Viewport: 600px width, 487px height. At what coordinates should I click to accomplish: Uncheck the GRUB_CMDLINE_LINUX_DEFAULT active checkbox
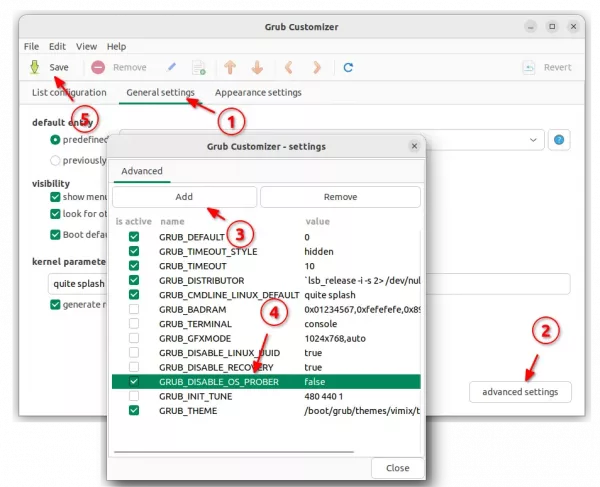(134, 295)
